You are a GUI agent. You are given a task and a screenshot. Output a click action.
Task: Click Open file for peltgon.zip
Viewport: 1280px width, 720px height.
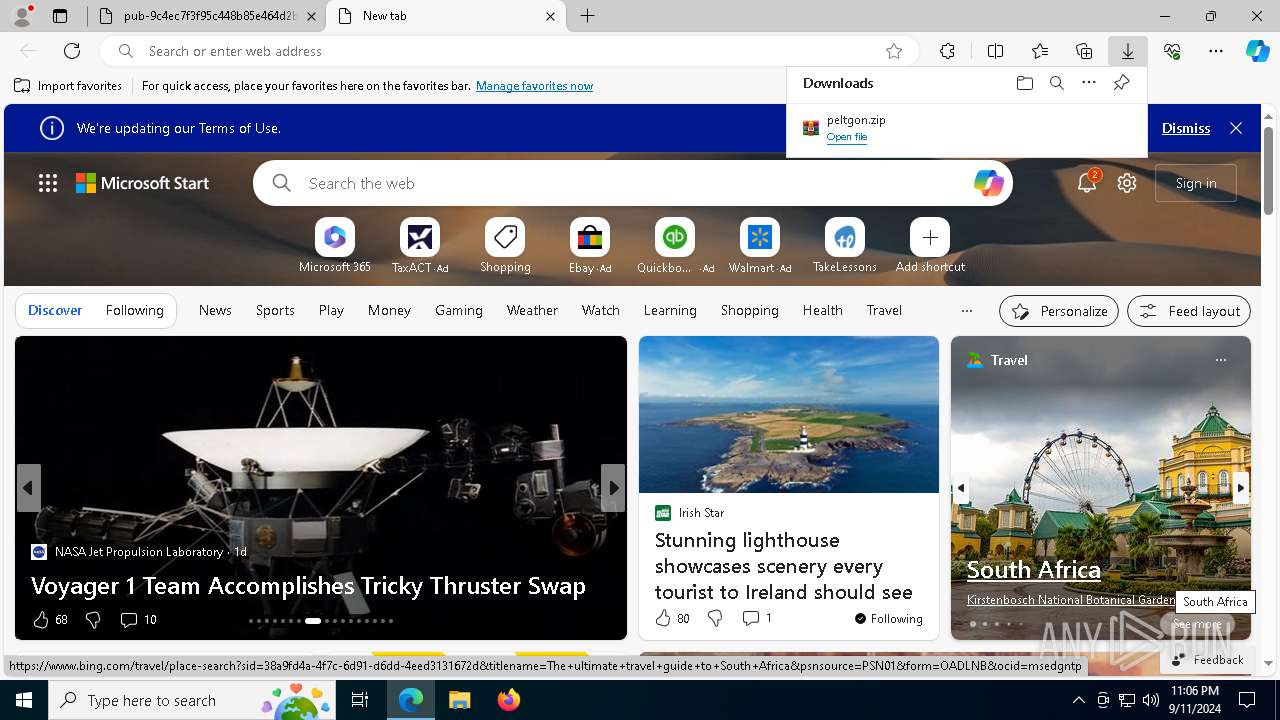846,137
